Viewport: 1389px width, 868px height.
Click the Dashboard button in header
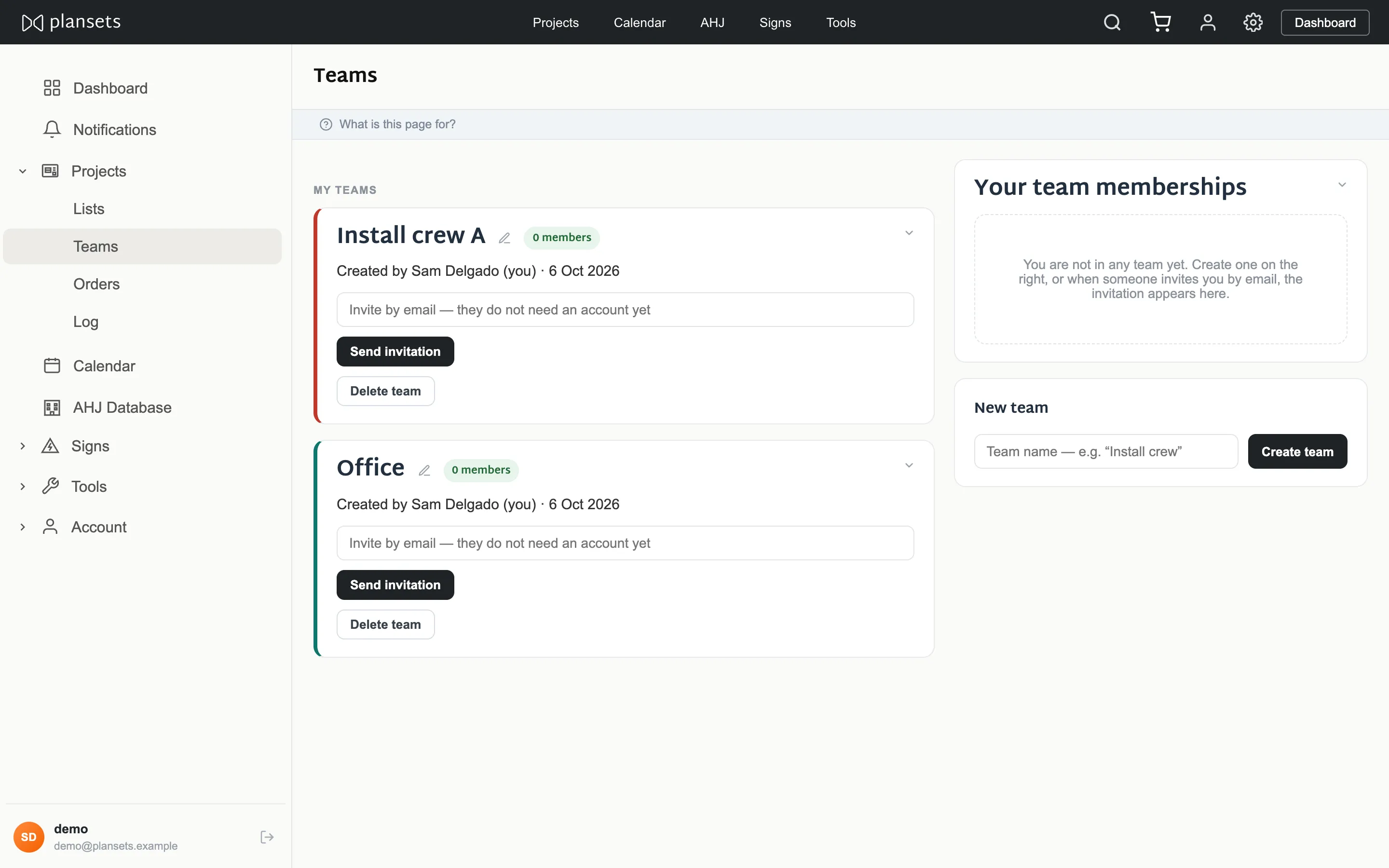point(1325,22)
